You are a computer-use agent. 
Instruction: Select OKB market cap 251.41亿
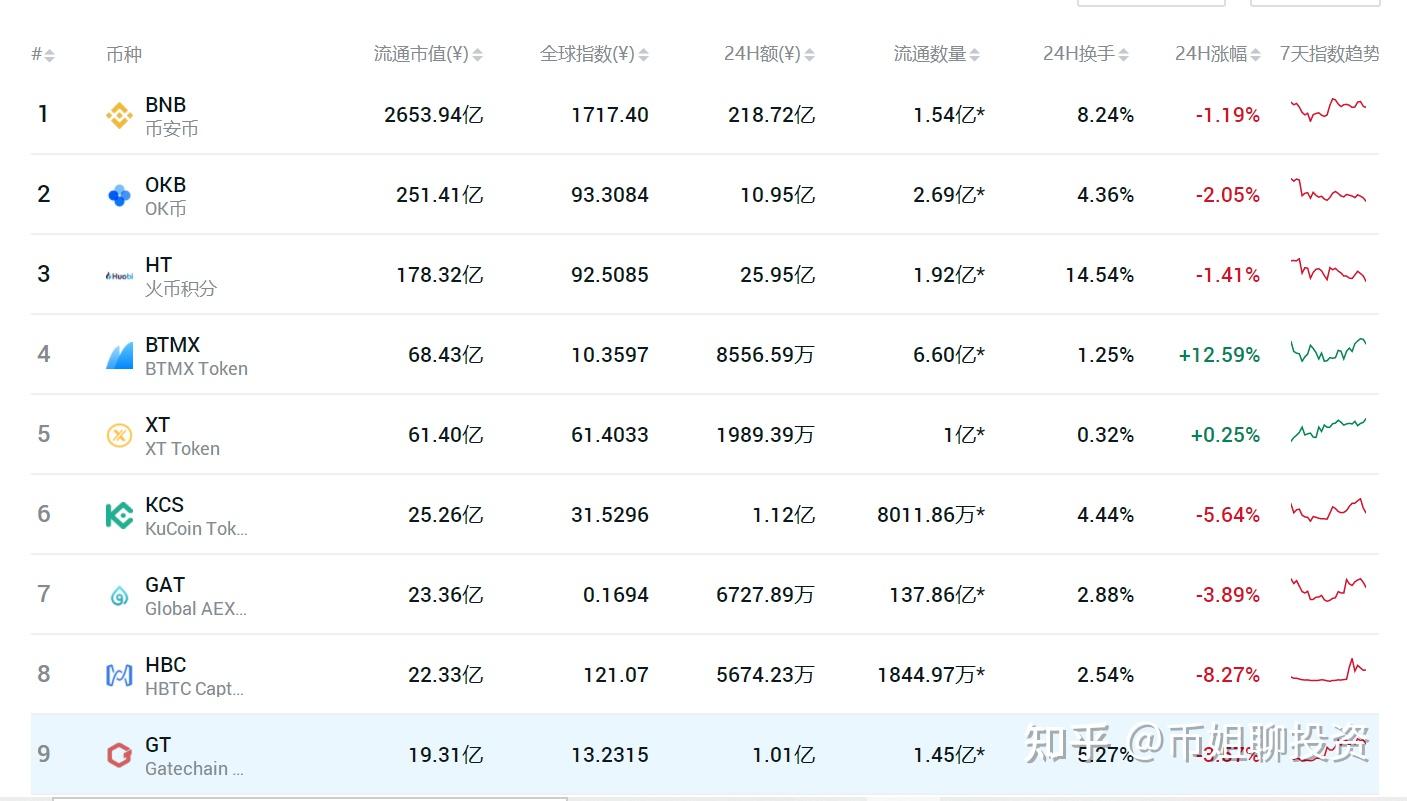point(439,195)
